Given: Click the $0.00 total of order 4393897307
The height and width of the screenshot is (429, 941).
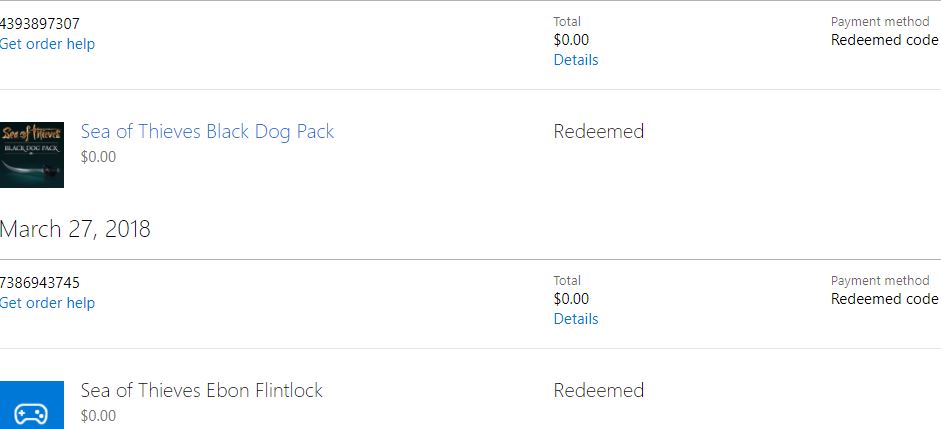Looking at the screenshot, I should tap(571, 40).
